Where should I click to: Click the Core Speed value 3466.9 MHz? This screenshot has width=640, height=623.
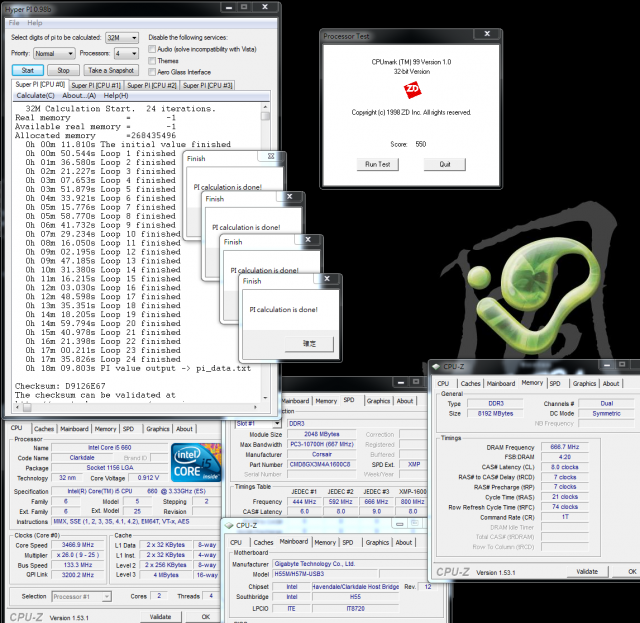click(78, 545)
